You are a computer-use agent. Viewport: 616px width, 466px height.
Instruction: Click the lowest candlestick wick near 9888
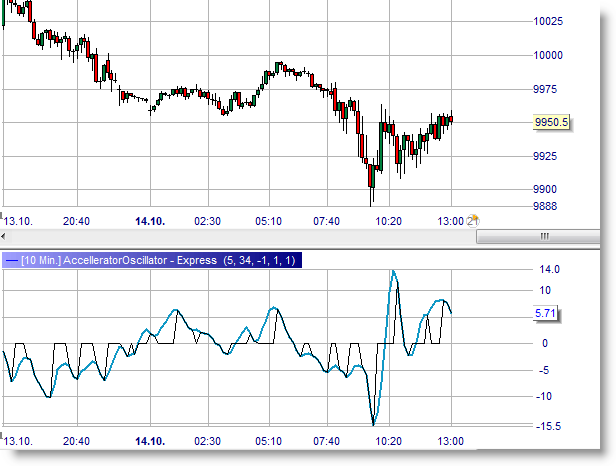pyautogui.click(x=372, y=200)
